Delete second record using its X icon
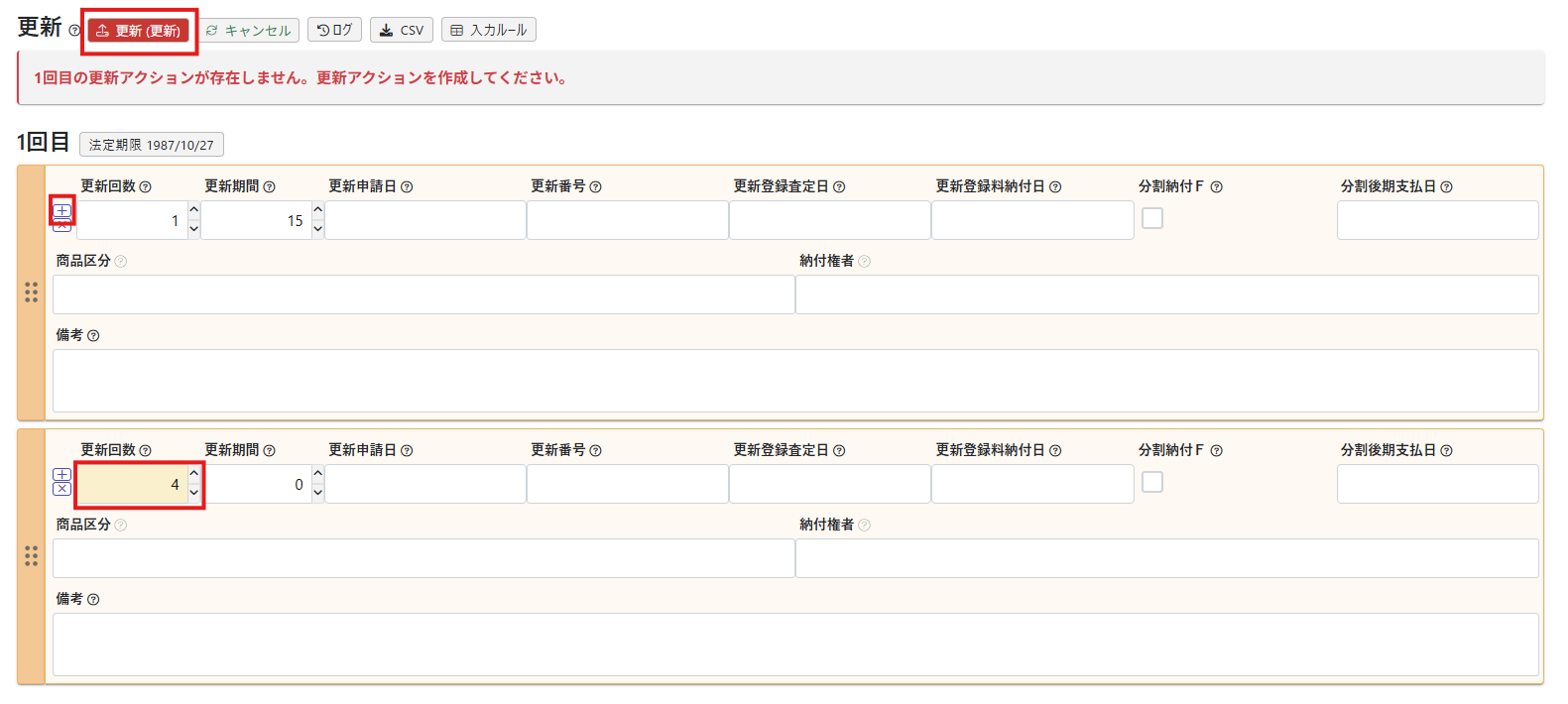Viewport: 1568px width, 704px height. 61,489
